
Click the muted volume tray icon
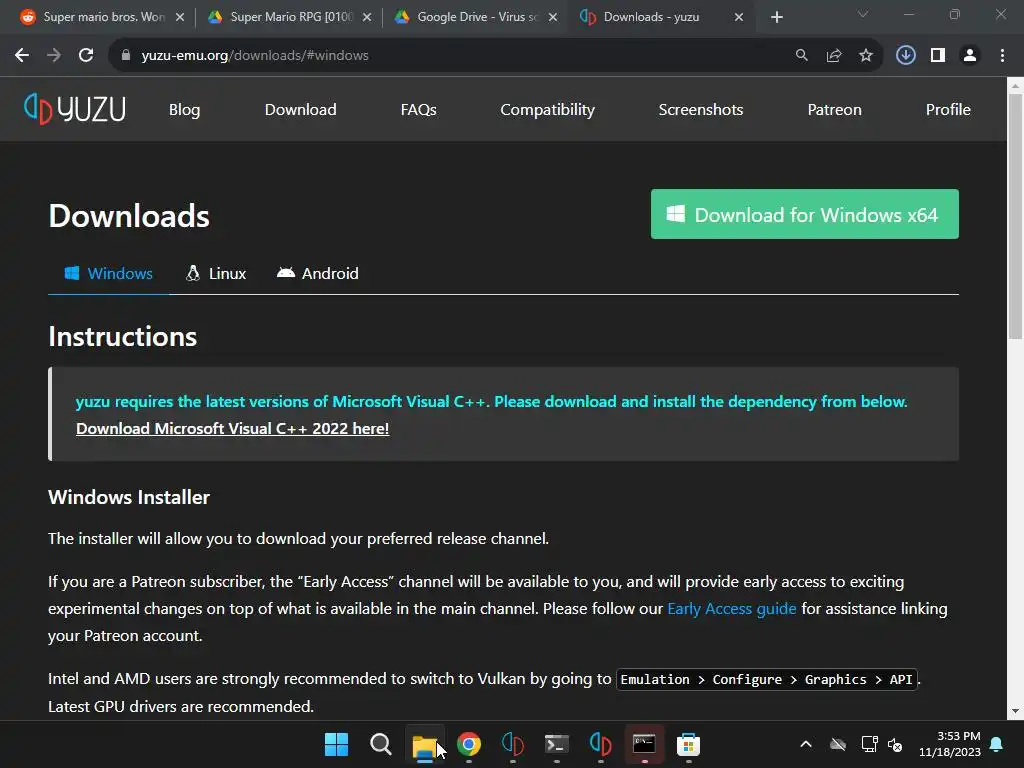coord(895,744)
